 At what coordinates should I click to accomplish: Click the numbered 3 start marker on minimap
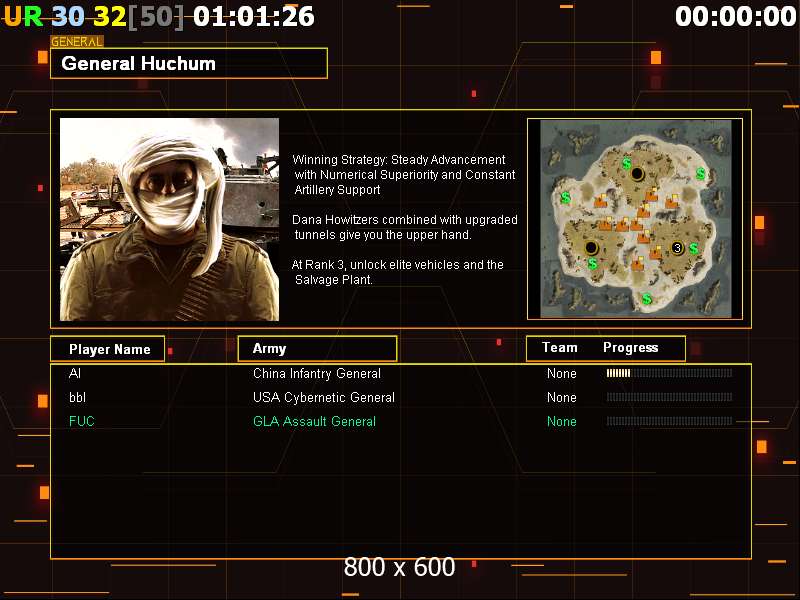tap(677, 248)
